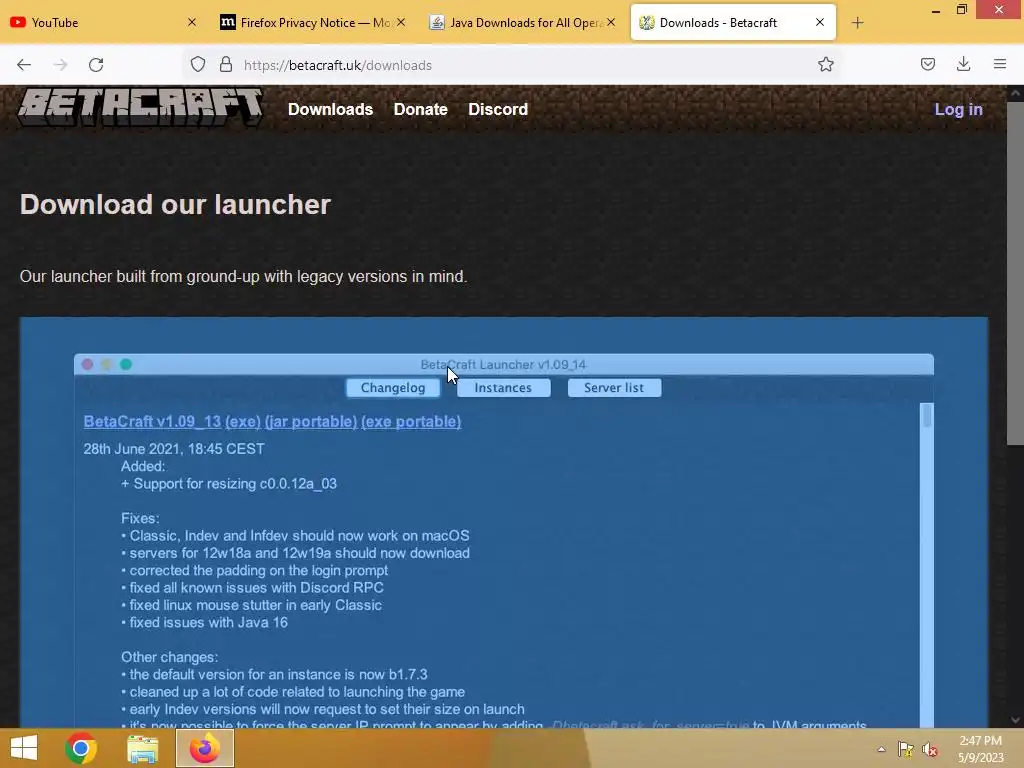Open Downloads in site navigation
1024x768 pixels.
(330, 109)
